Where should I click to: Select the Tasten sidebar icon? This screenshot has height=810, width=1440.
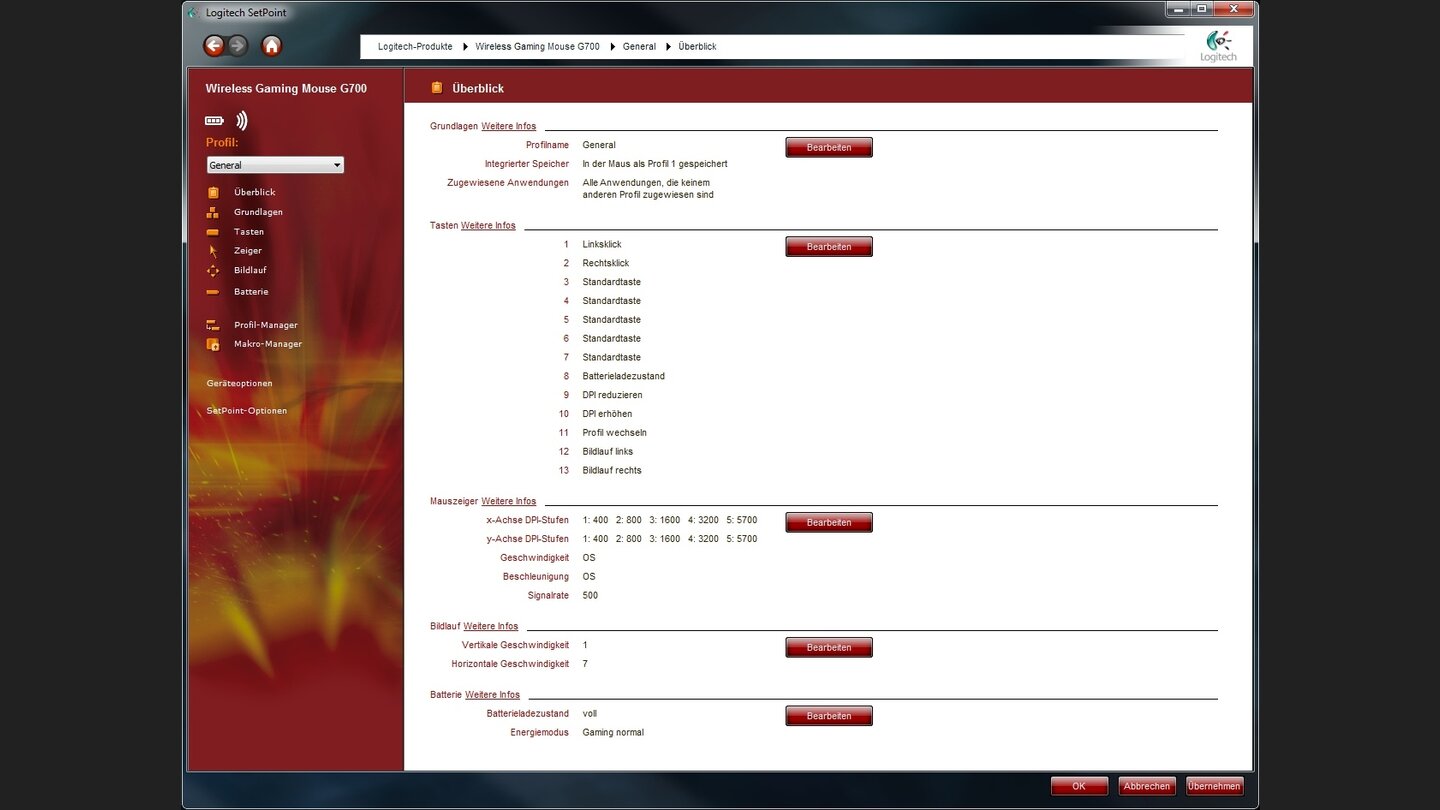pos(213,232)
